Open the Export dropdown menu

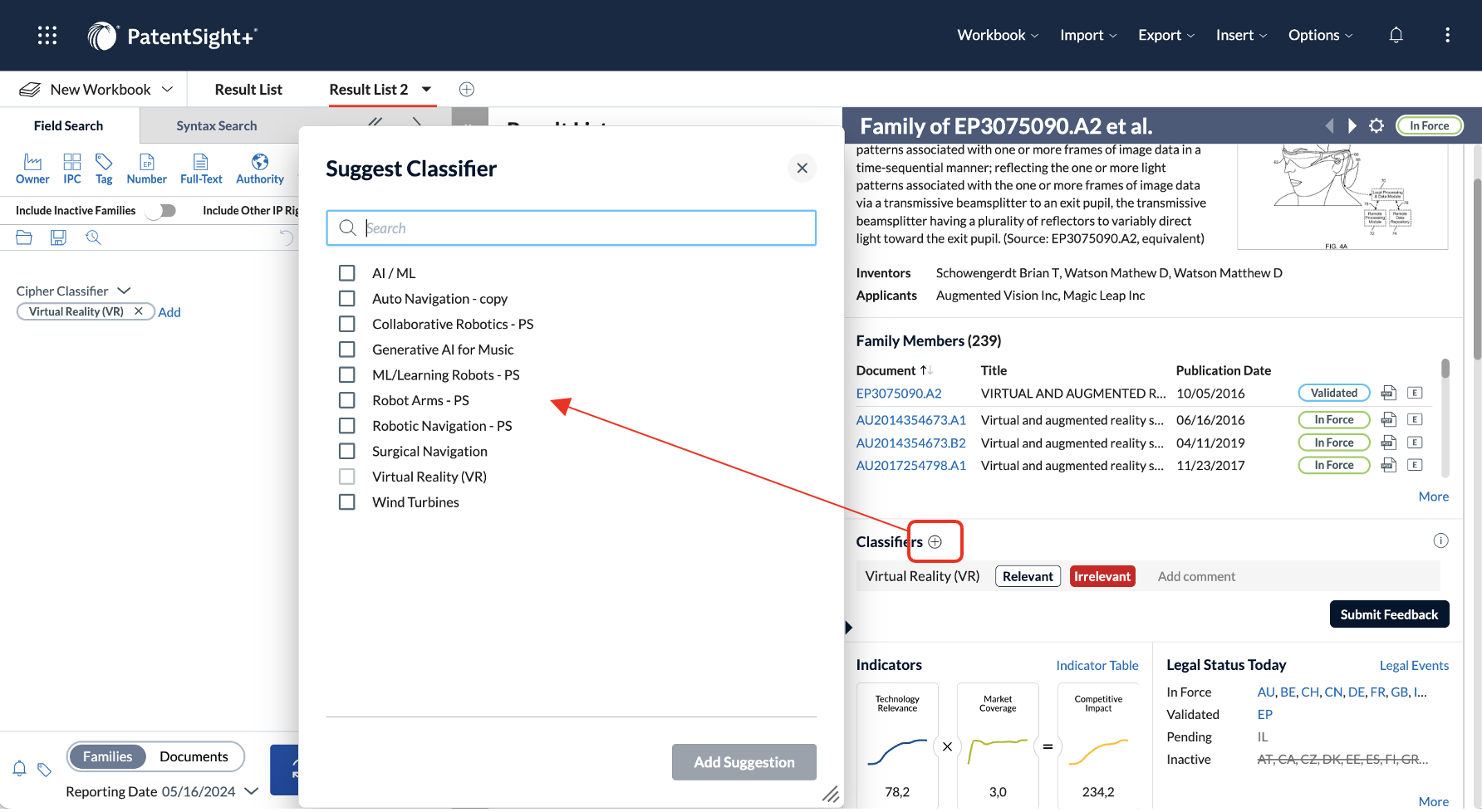pyautogui.click(x=1166, y=35)
